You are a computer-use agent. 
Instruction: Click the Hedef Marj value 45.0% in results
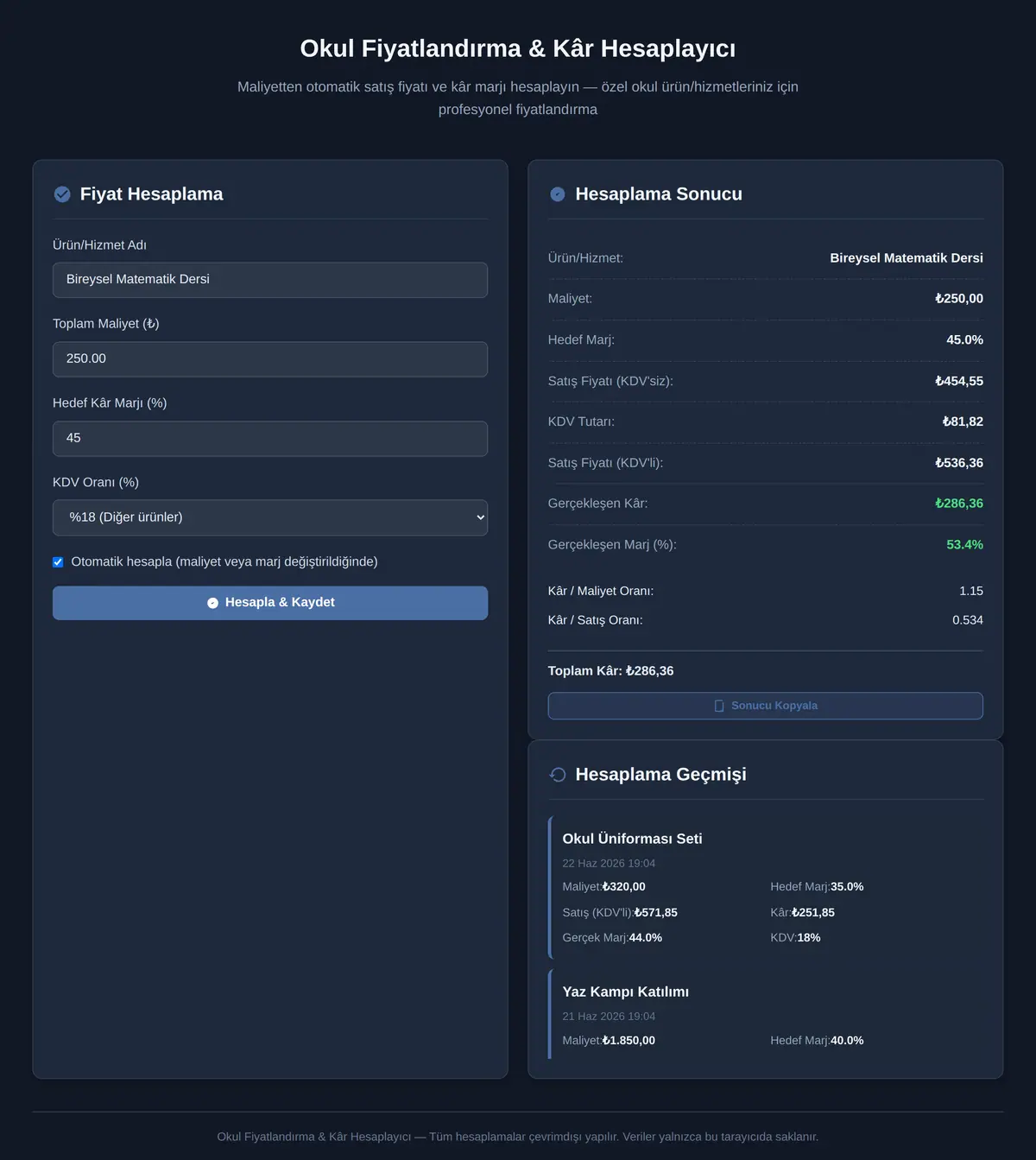[964, 340]
